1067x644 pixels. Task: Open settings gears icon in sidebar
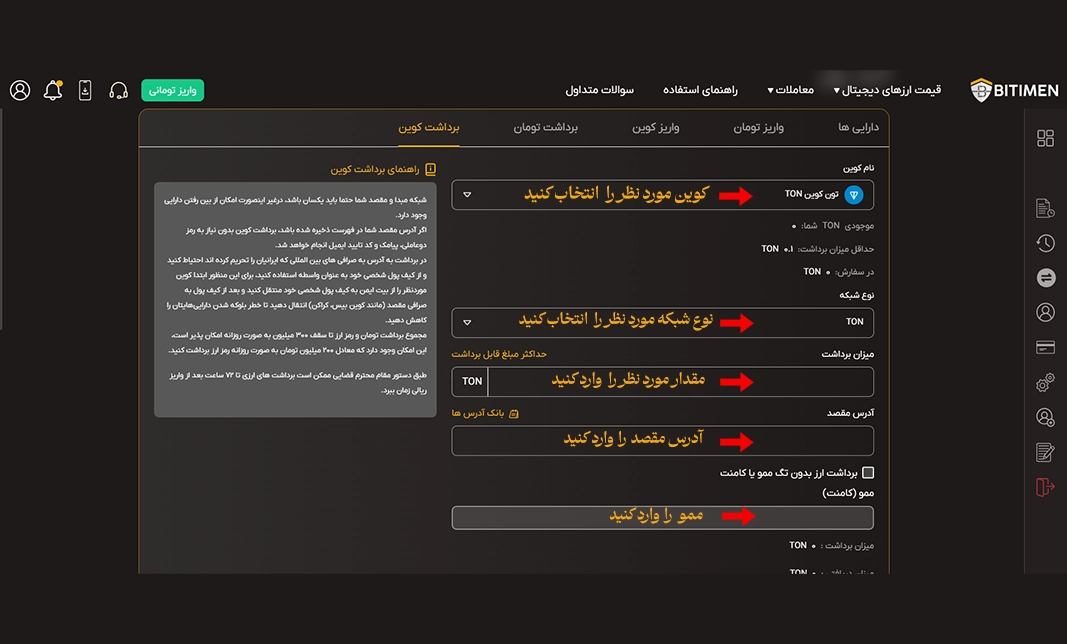[x=1045, y=382]
